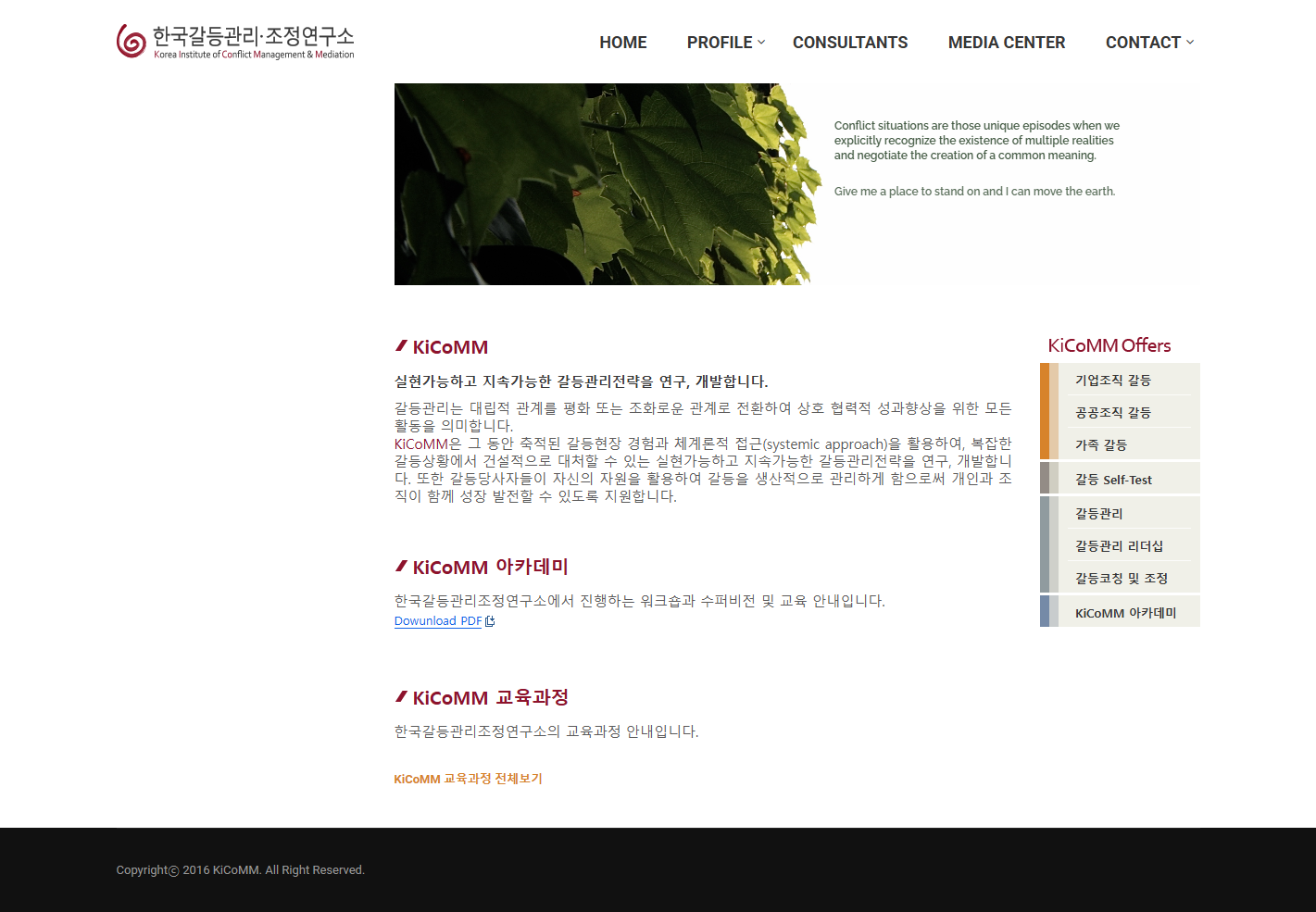Click the 워크숍과 수퍼비전 및 교육 안내 sentence
The width and height of the screenshot is (1316, 912).
tap(640, 601)
